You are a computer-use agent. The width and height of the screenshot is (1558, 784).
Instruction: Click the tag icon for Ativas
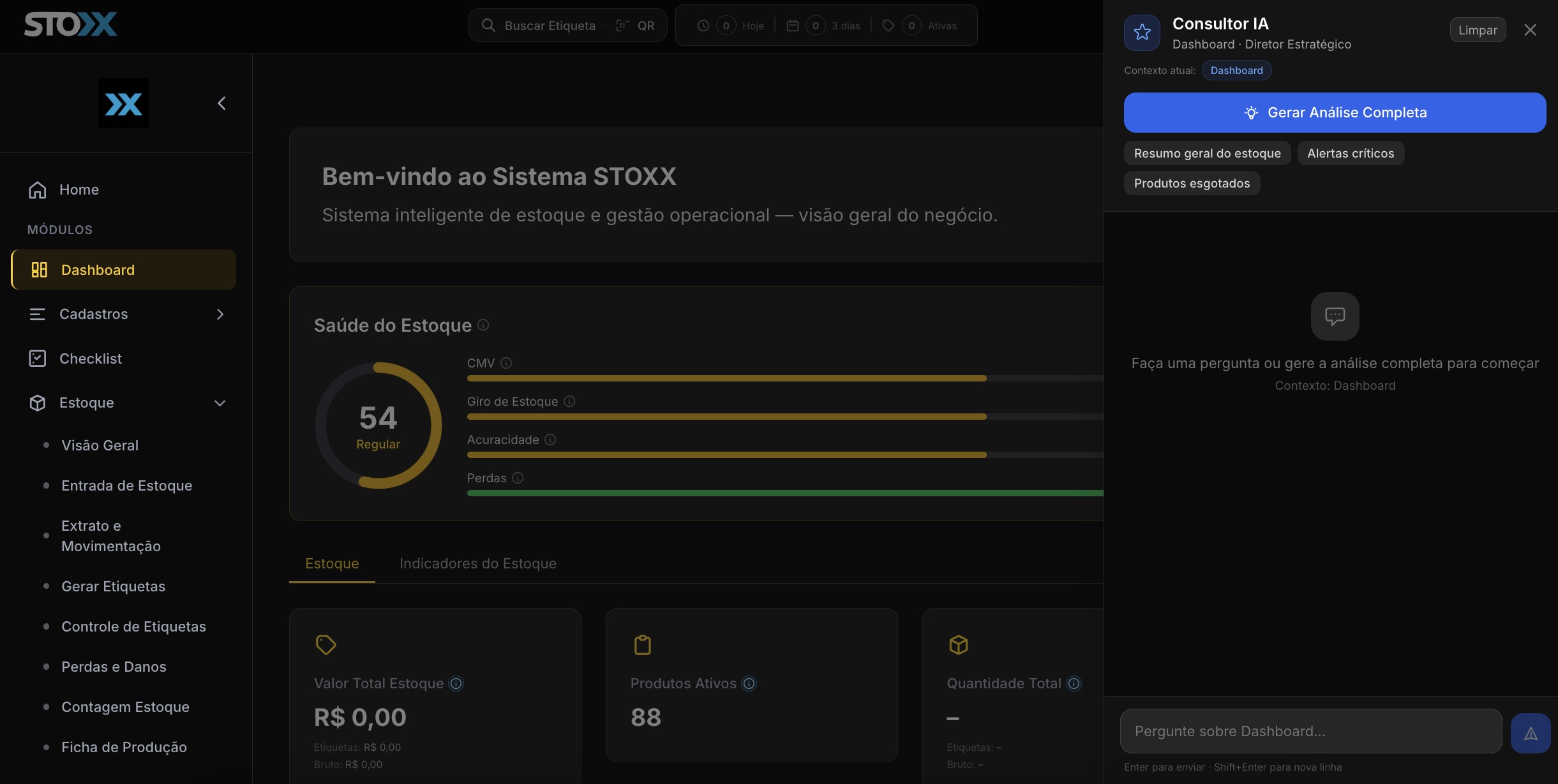[x=888, y=26]
